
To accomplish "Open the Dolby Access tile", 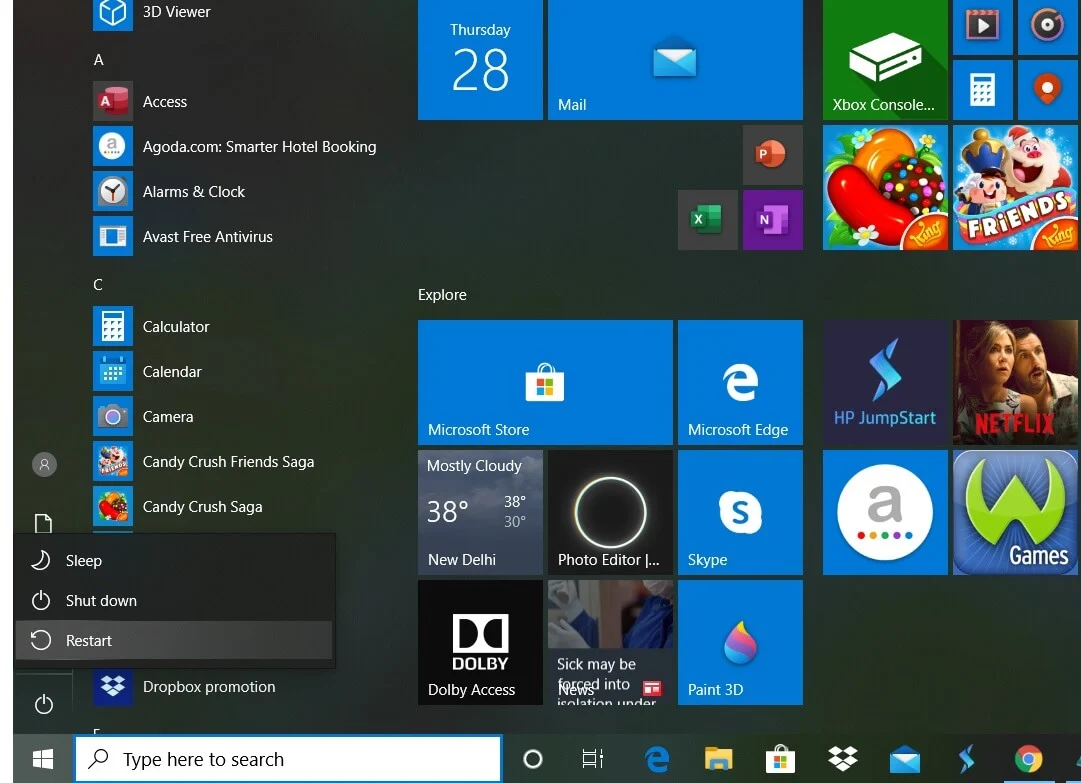I will [480, 642].
